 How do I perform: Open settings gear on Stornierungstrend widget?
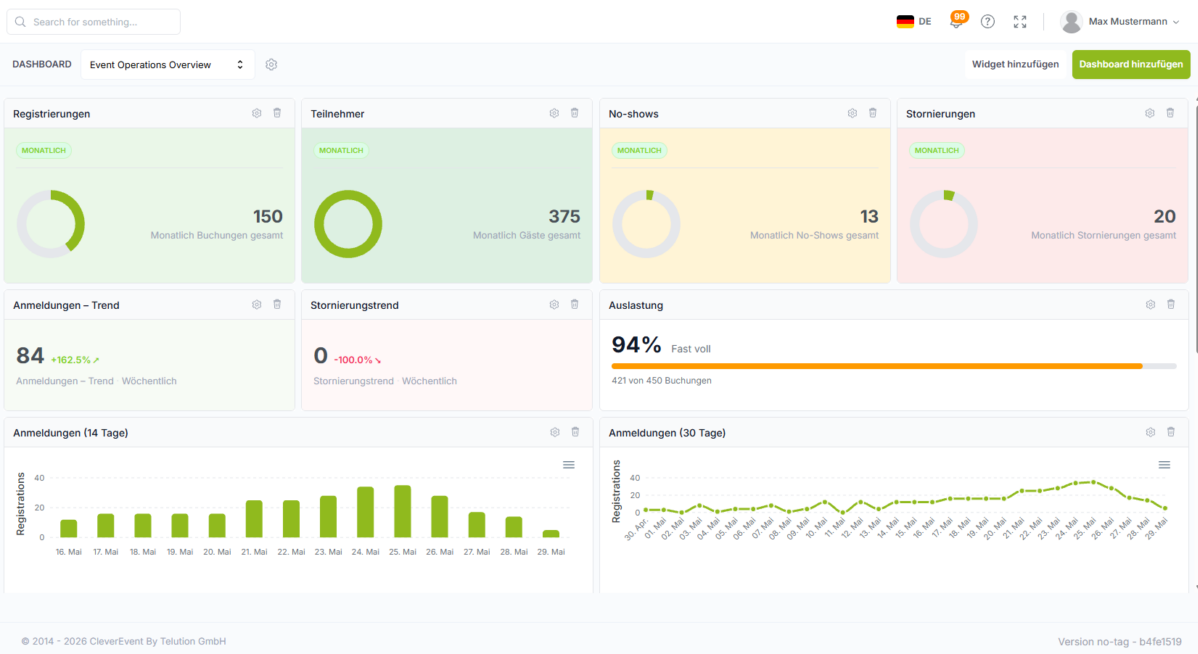(554, 304)
